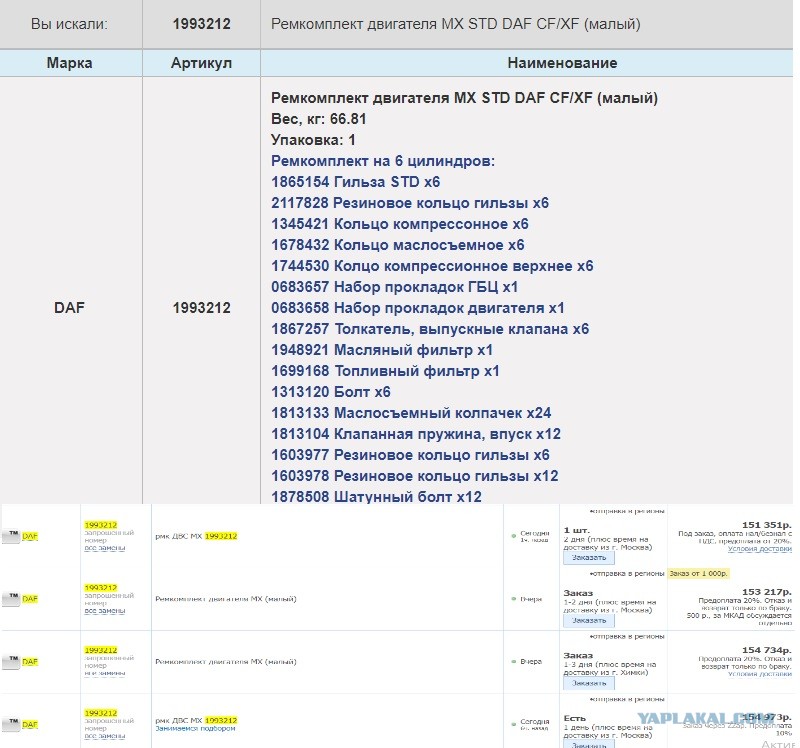Click the price 151 351р.

point(767,525)
